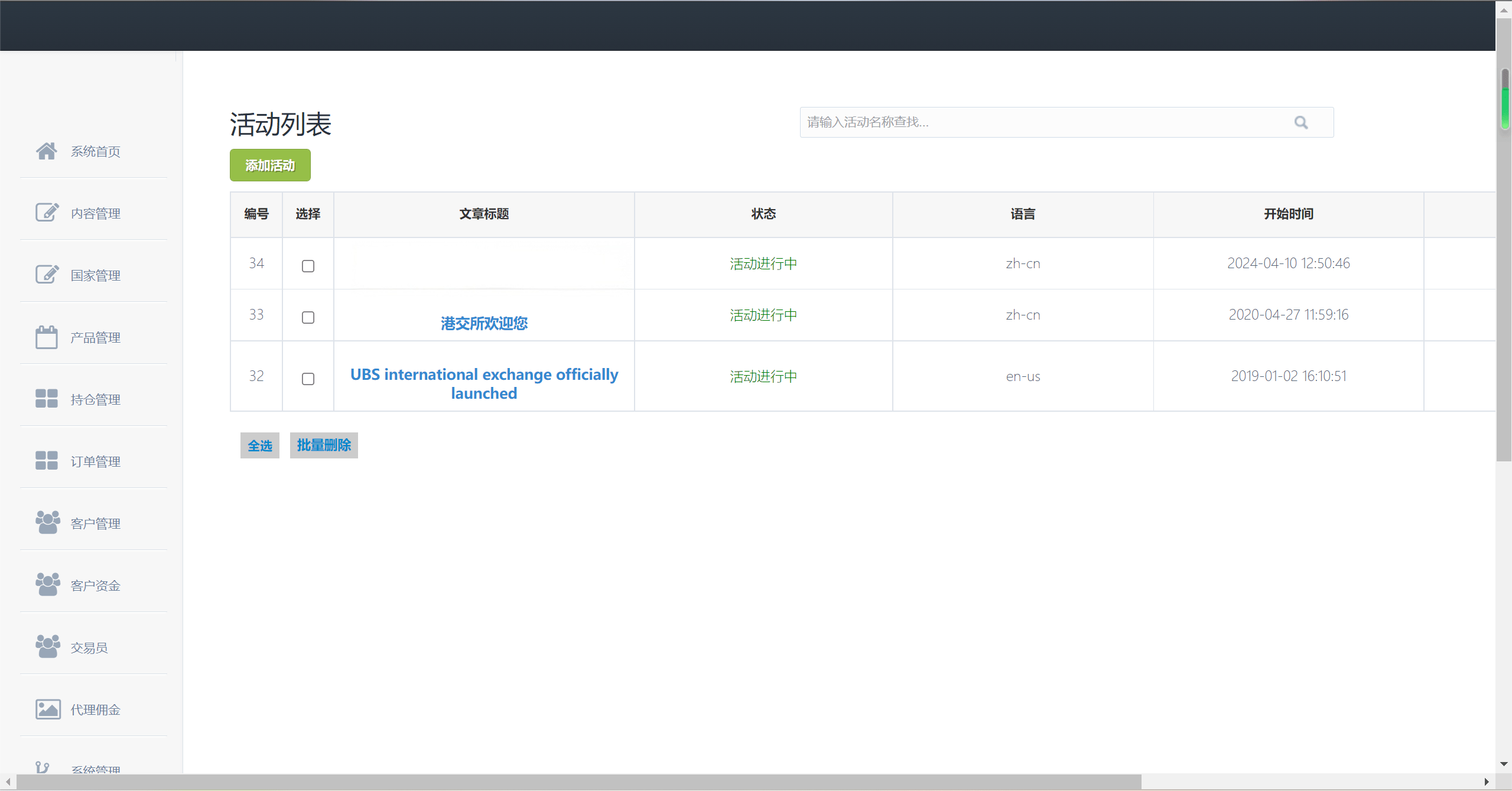The height and width of the screenshot is (791, 1512).
Task: Click the grid icon beside 持仓管理
Action: pos(46,399)
